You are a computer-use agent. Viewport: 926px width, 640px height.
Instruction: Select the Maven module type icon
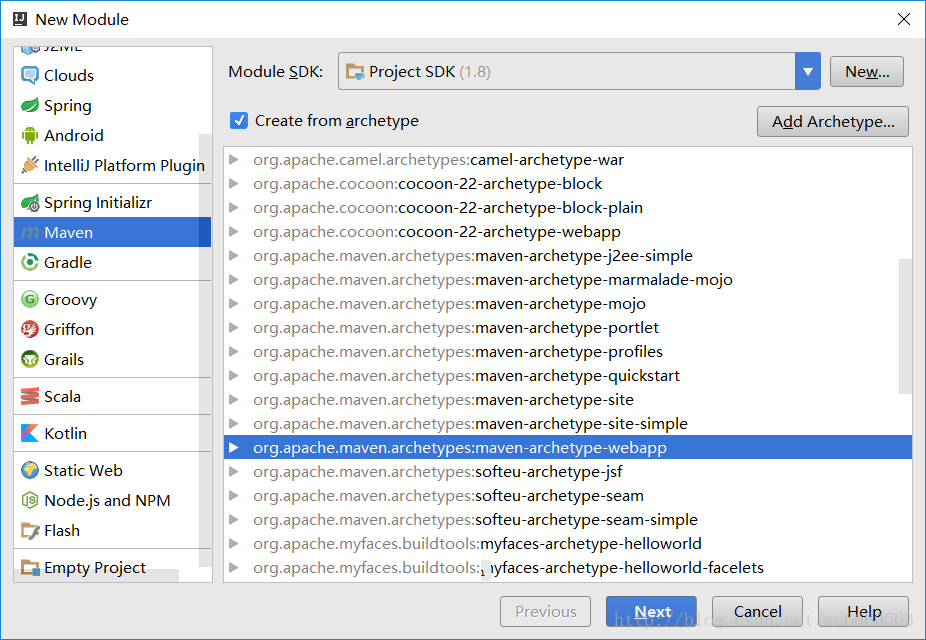tap(31, 232)
